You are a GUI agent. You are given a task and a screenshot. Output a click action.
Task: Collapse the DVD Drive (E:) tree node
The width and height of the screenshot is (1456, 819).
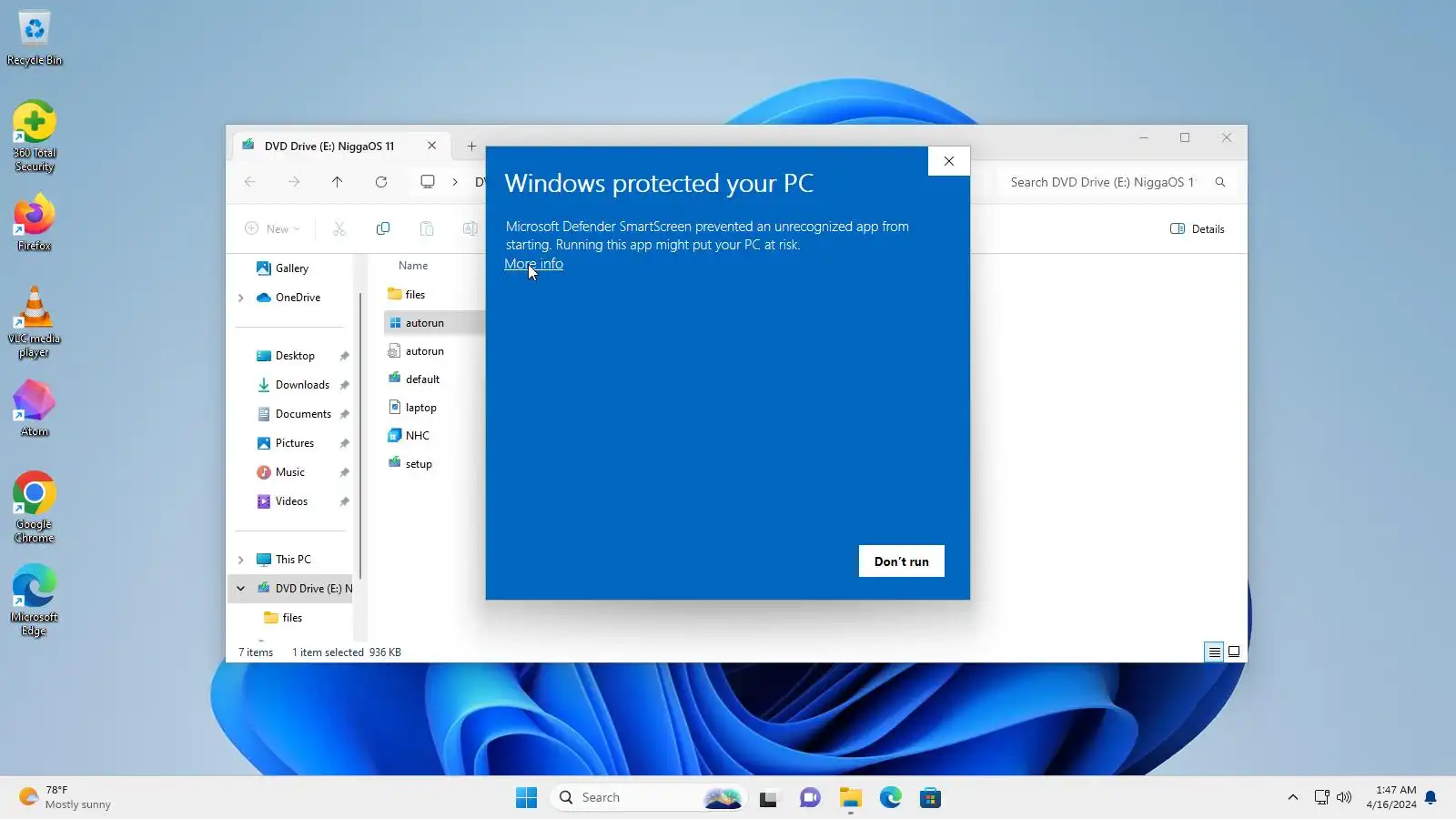coord(241,589)
